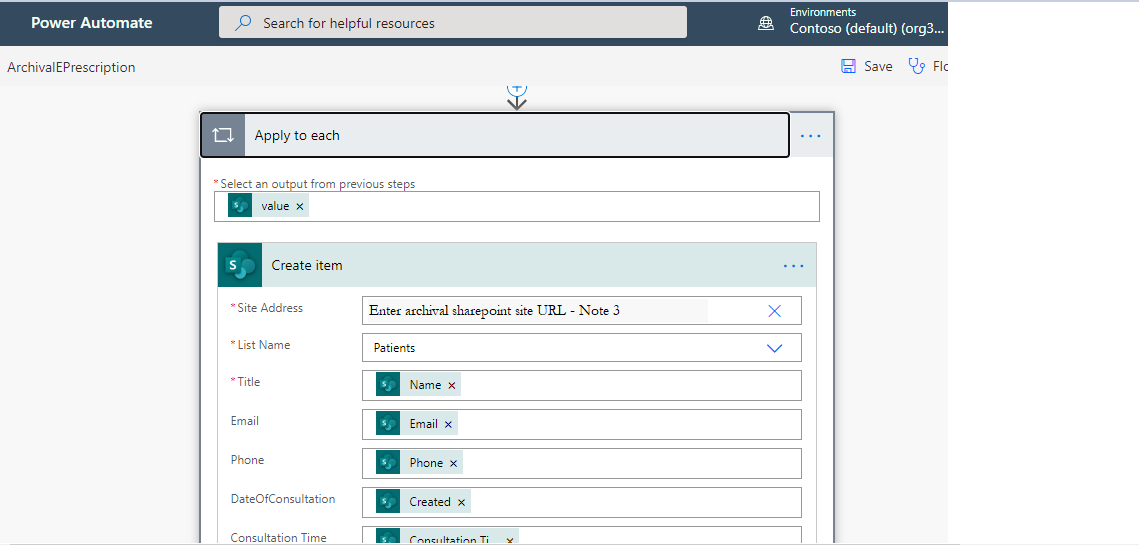Click the DateOfConsultation label
The image size is (1139, 545).
[x=283, y=498]
